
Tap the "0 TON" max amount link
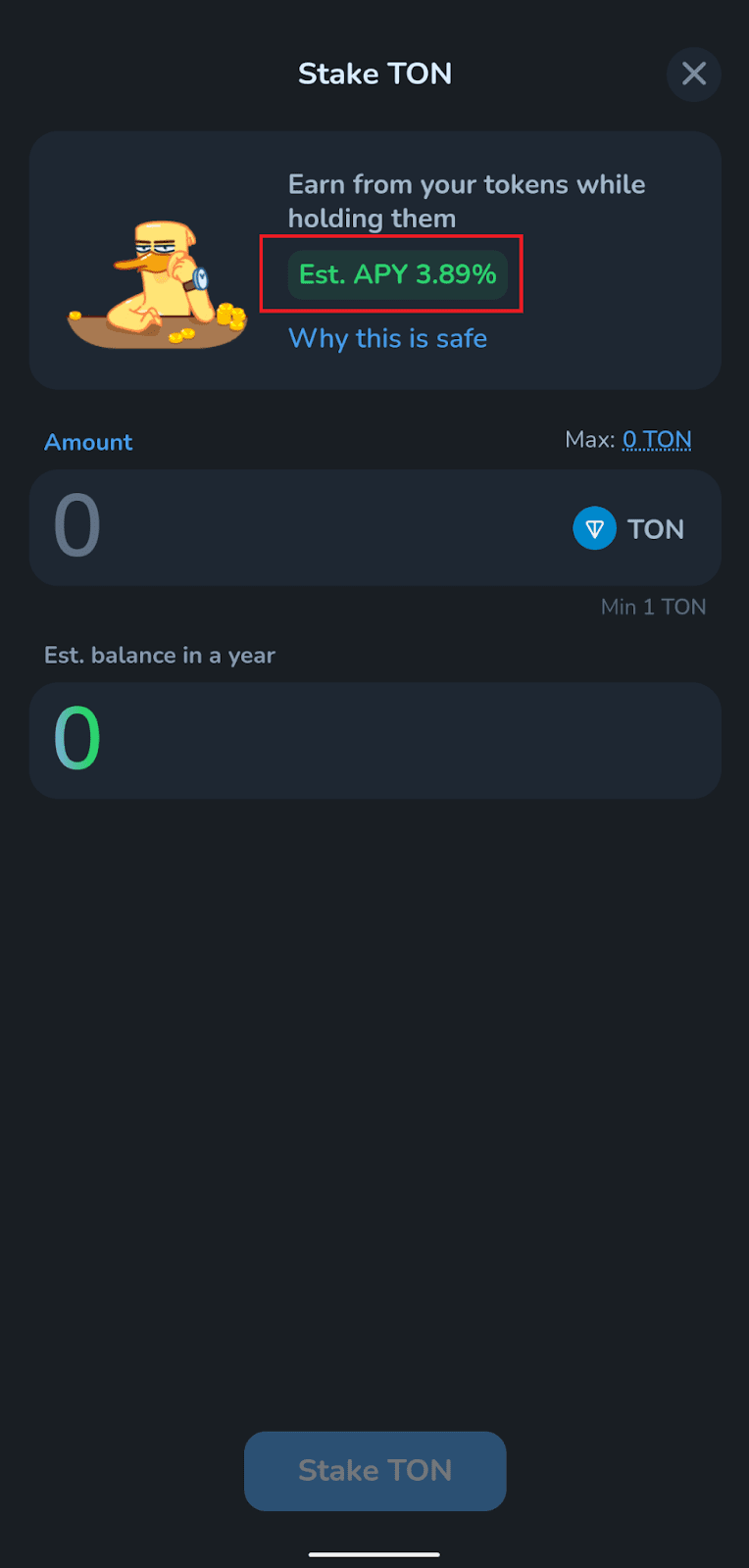click(x=657, y=440)
